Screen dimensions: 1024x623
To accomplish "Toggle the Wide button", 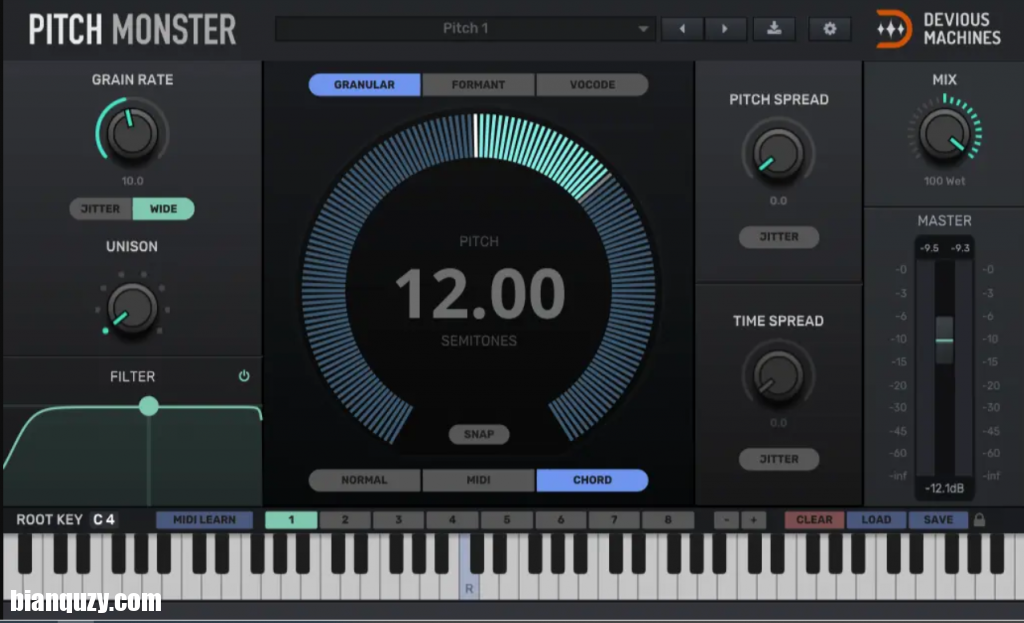I will pyautogui.click(x=163, y=209).
